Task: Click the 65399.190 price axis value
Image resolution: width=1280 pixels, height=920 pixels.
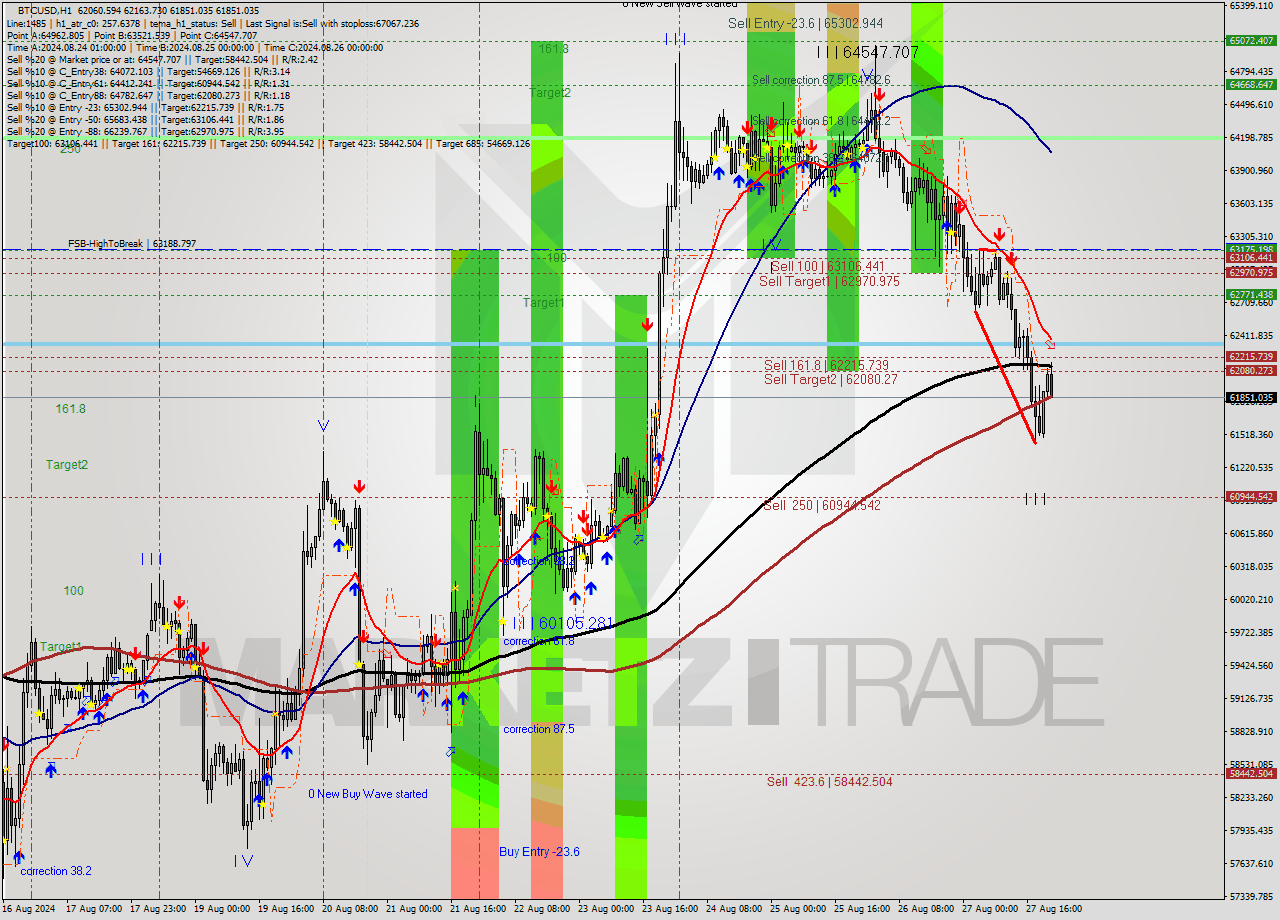Action: tap(1250, 5)
